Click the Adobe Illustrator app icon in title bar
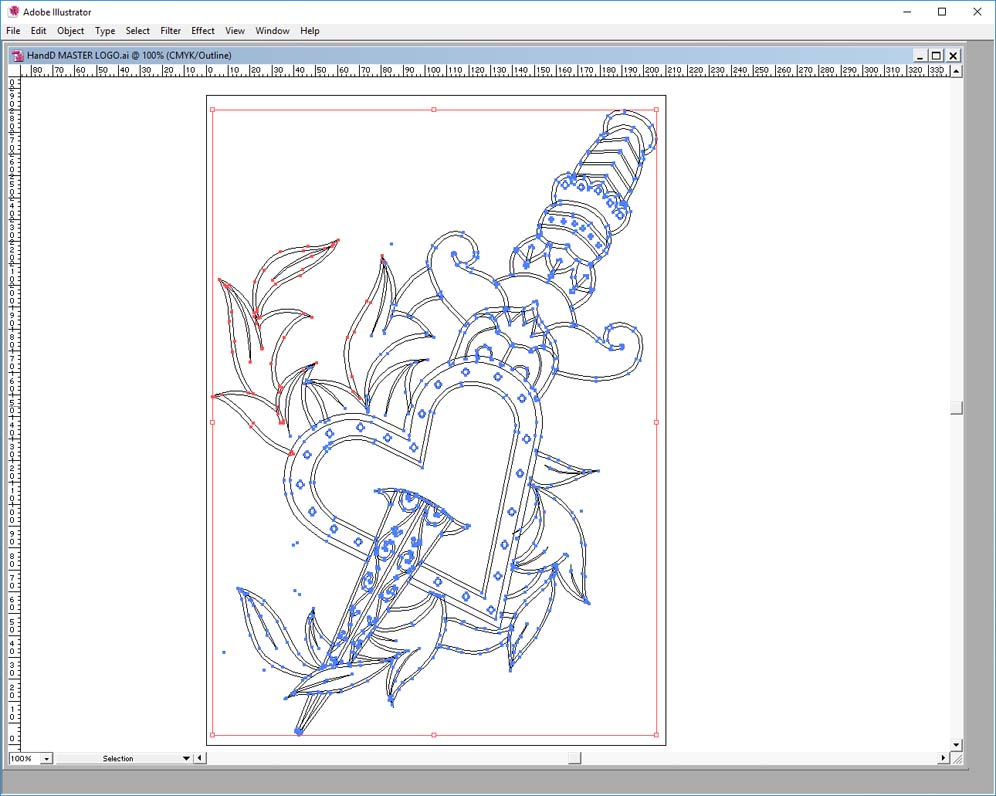Screen dimensions: 996x796 coord(13,12)
